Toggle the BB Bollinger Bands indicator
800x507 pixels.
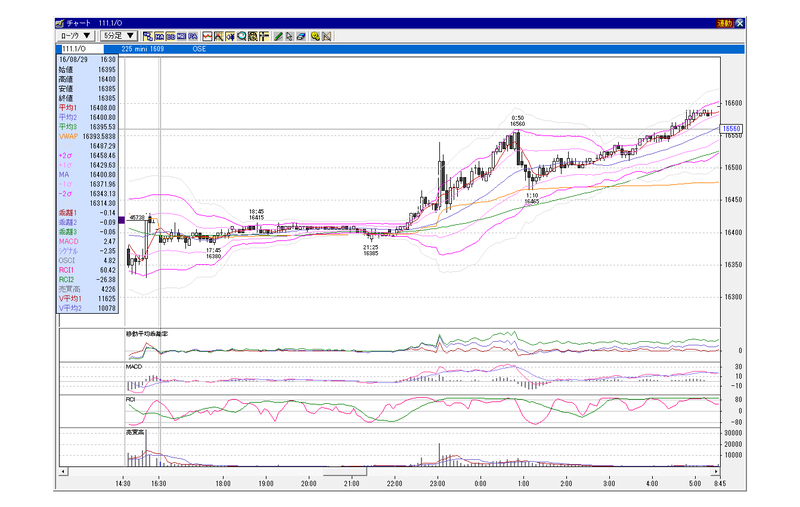coord(170,36)
